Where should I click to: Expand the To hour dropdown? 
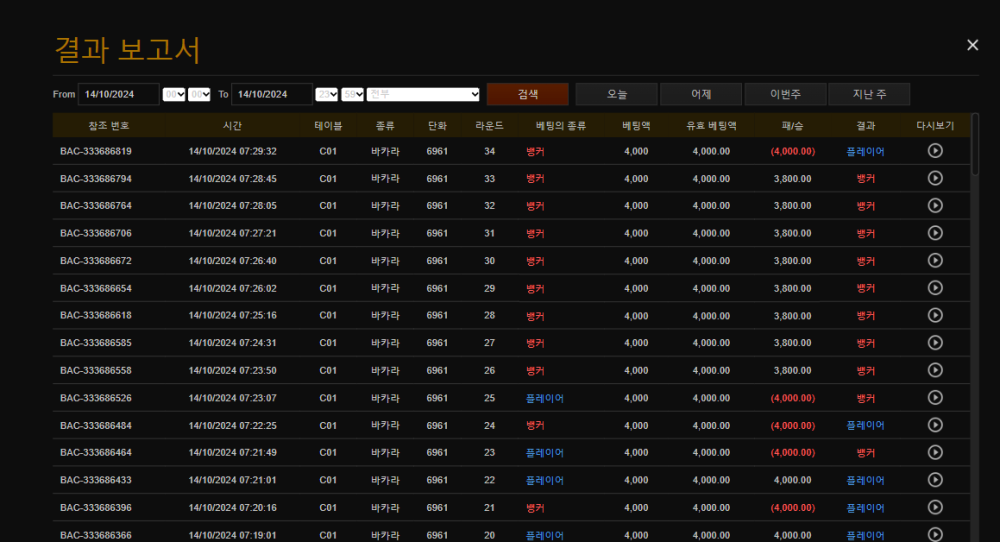[326, 94]
